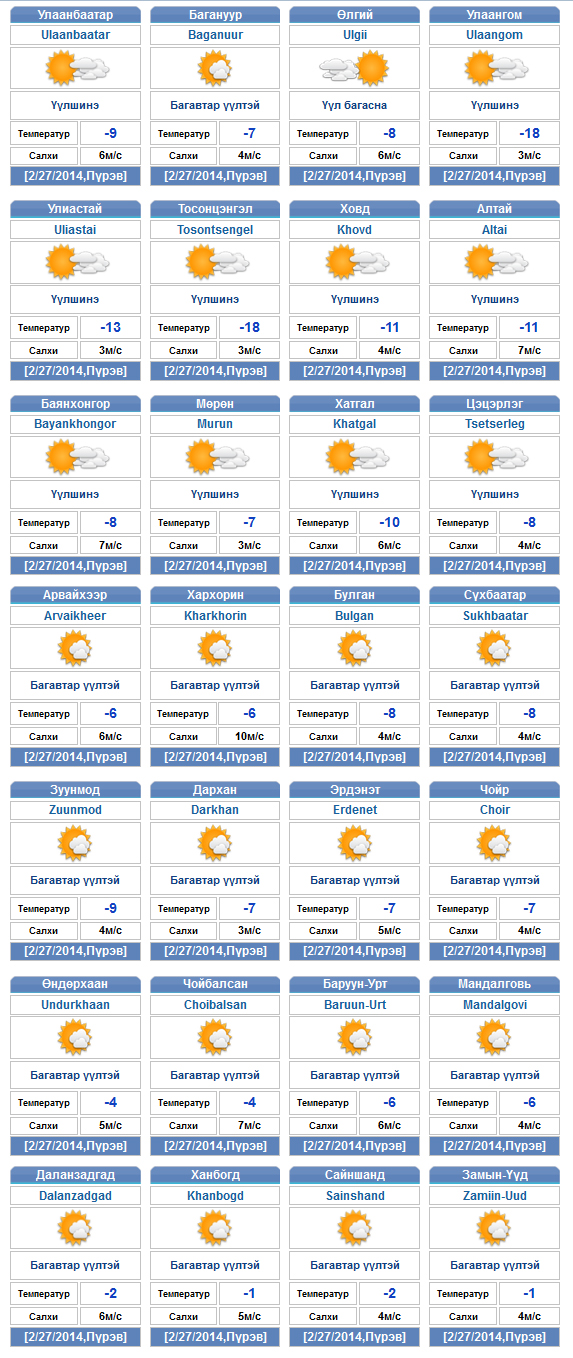
Task: Click the Дархан header tab
Action: click(x=215, y=790)
